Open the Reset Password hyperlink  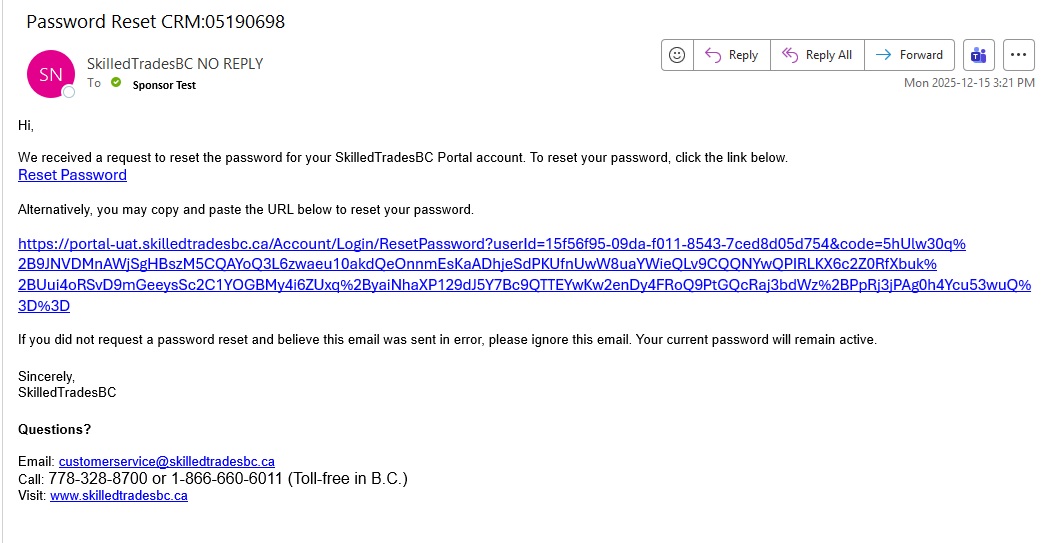(x=72, y=175)
